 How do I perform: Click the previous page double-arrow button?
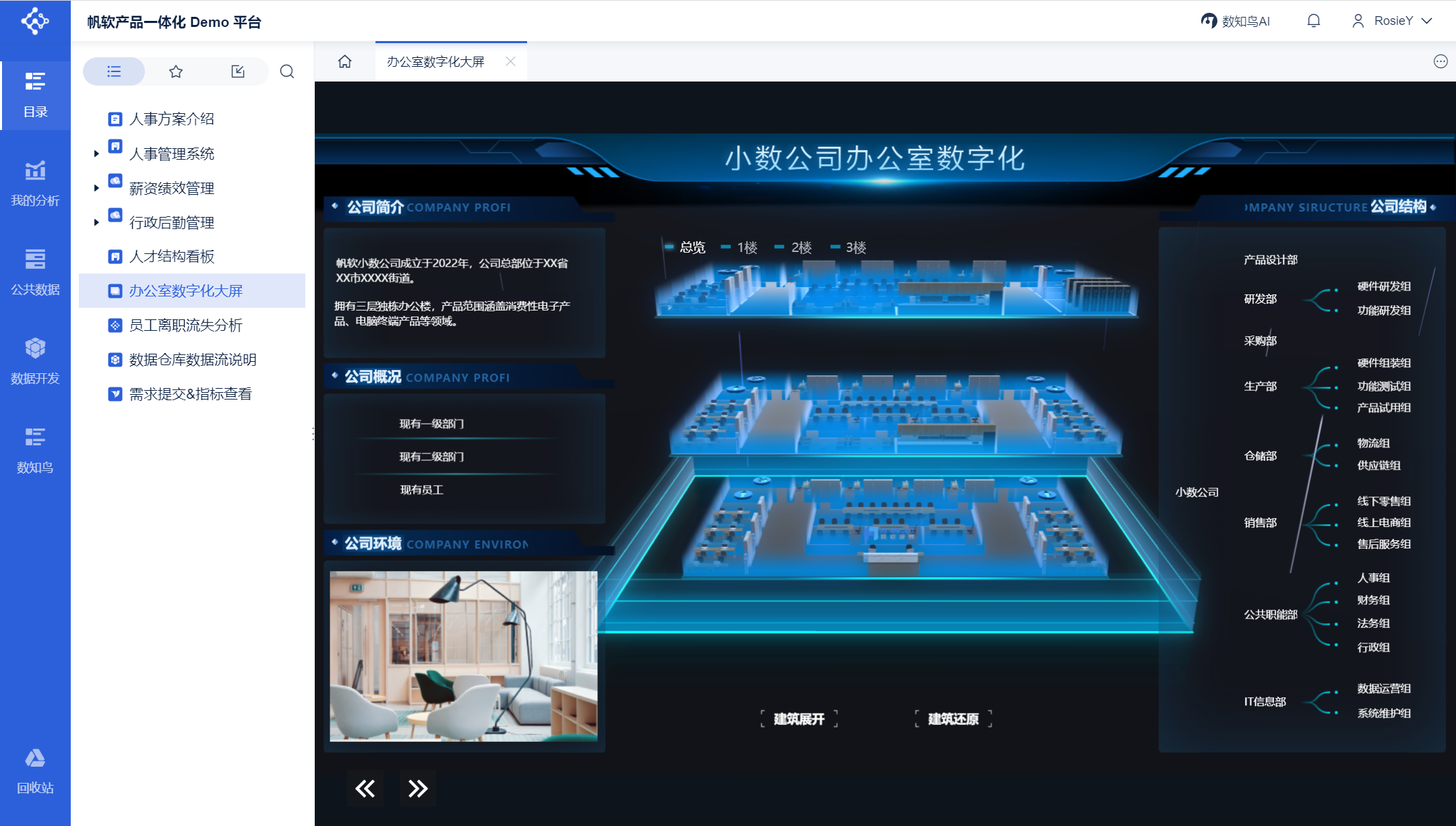[x=365, y=788]
